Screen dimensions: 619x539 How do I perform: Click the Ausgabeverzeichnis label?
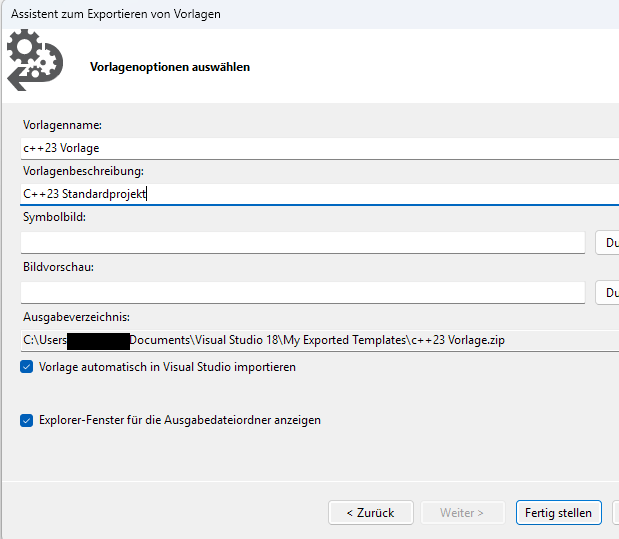pyautogui.click(x=77, y=317)
